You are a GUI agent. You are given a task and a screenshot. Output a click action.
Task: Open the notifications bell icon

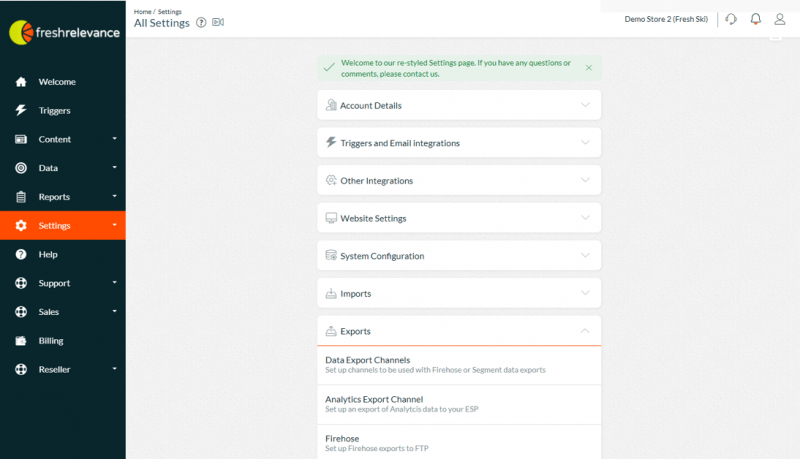pyautogui.click(x=756, y=19)
